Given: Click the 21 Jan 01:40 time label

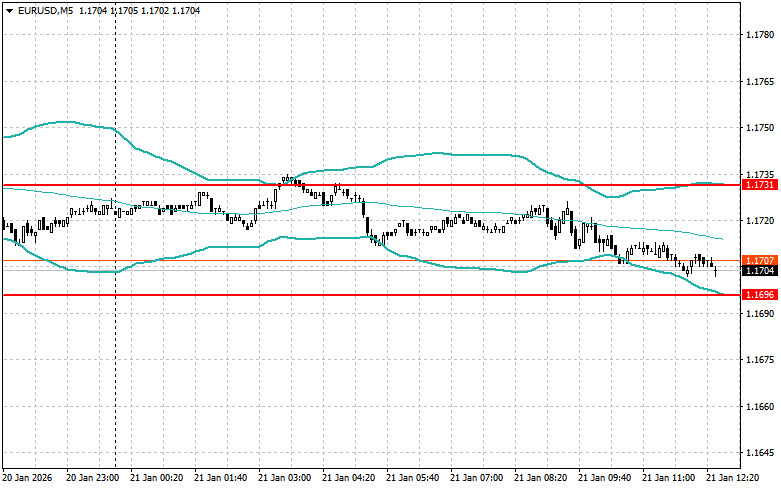Looking at the screenshot, I should [221, 478].
